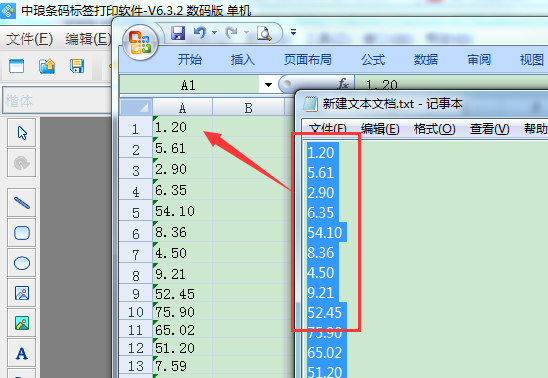Open print preview magnifier icon
Viewport: 548px width, 378px height.
coord(264,33)
